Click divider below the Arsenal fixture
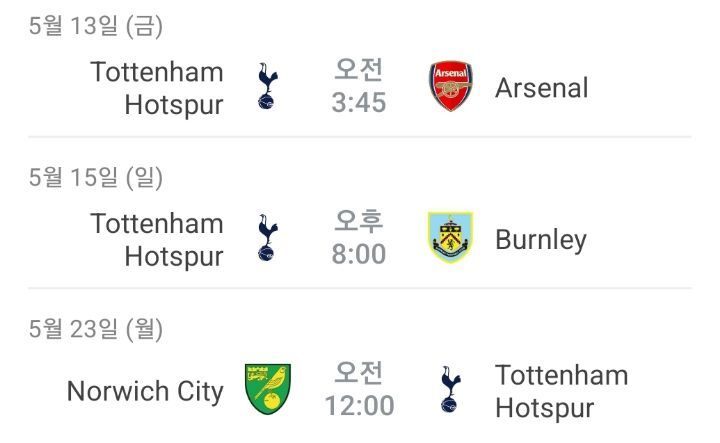Viewport: 720px width, 443px height. [360, 137]
